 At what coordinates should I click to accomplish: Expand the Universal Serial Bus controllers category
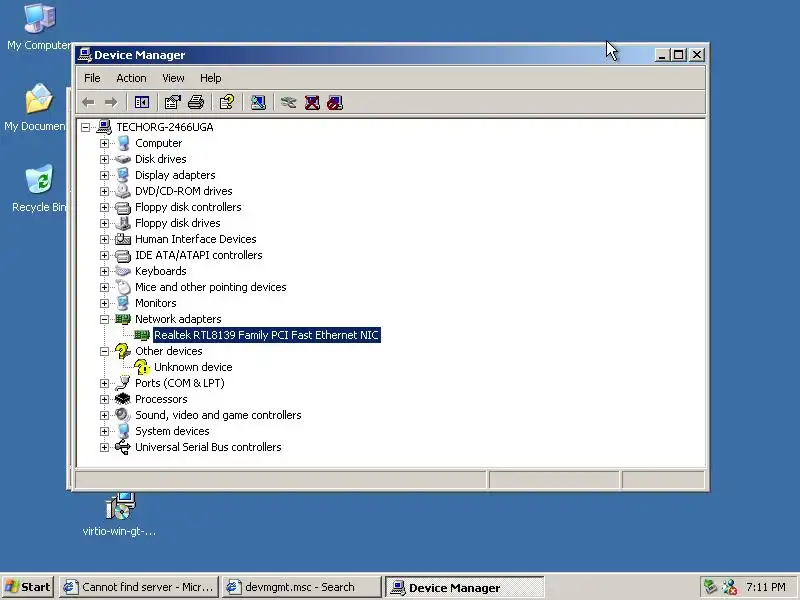[105, 447]
